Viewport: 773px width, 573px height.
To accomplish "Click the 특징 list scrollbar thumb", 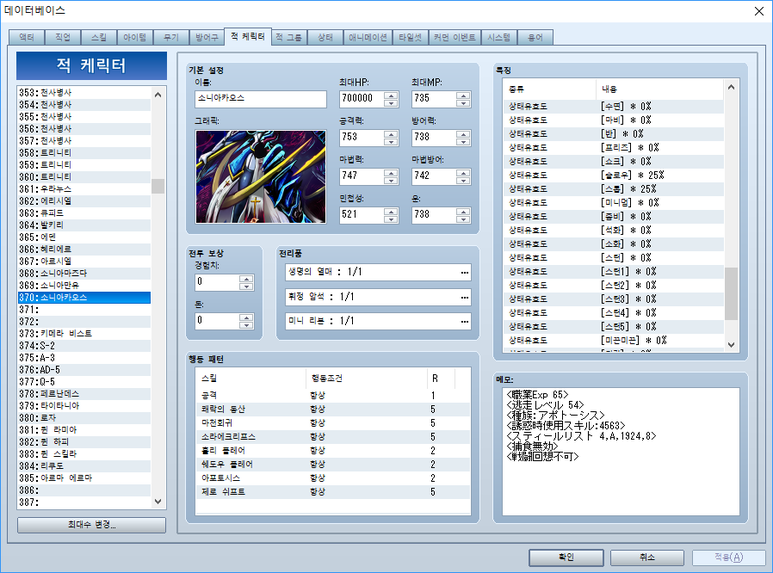I will 731,293.
